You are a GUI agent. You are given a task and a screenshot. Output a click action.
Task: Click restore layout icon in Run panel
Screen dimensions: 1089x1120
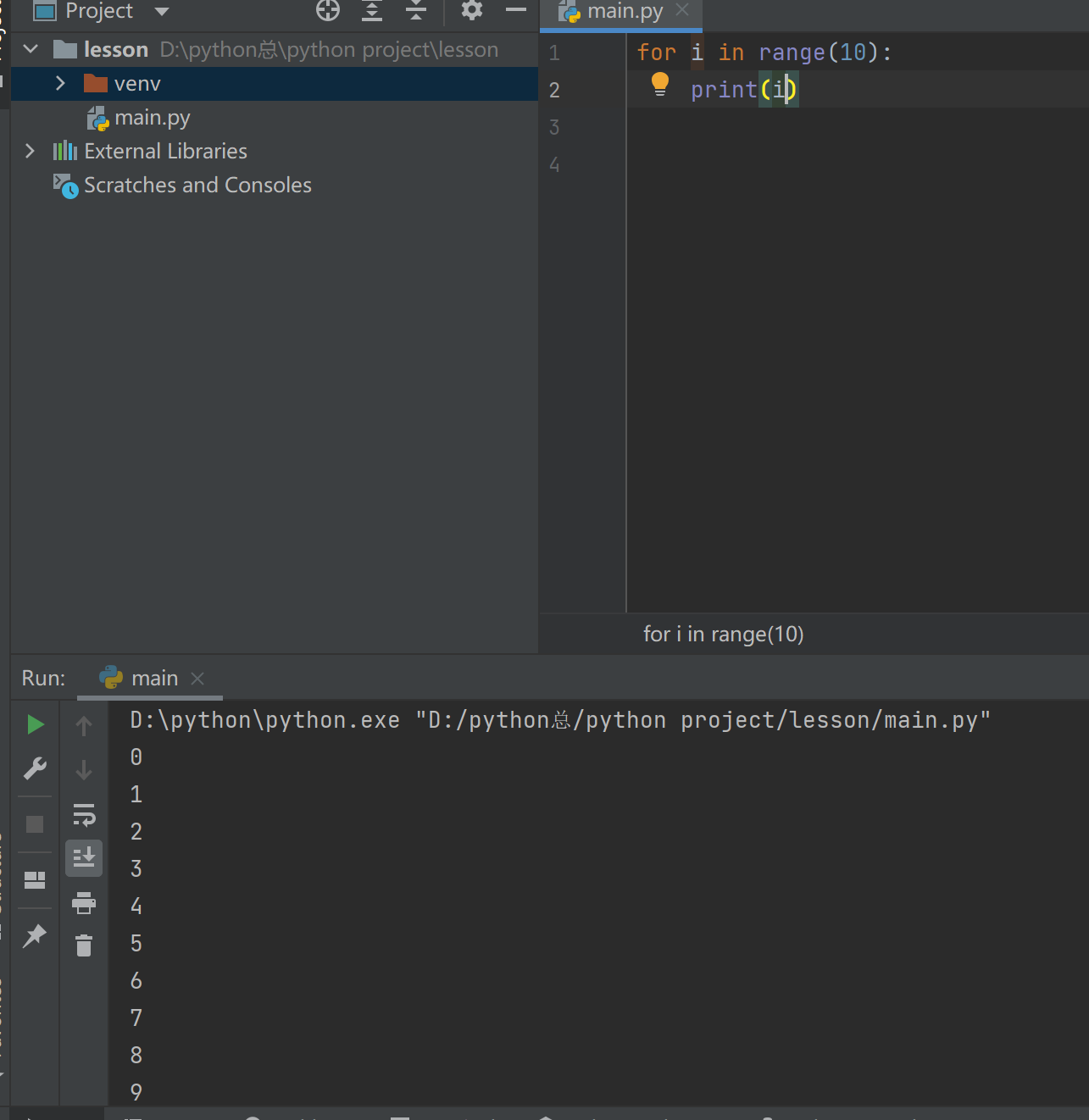click(35, 880)
